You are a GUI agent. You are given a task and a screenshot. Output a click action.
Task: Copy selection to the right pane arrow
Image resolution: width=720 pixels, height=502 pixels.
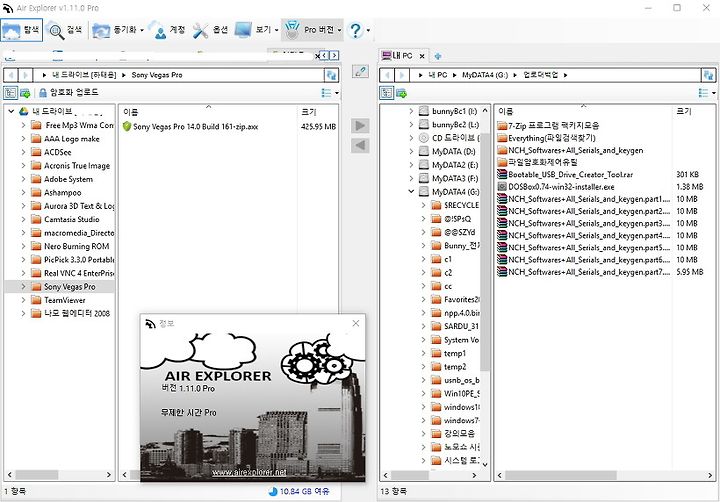click(x=360, y=126)
